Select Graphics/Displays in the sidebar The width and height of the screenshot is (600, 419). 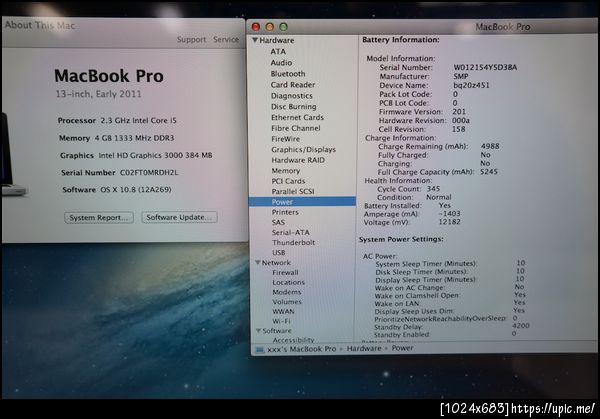(303, 149)
